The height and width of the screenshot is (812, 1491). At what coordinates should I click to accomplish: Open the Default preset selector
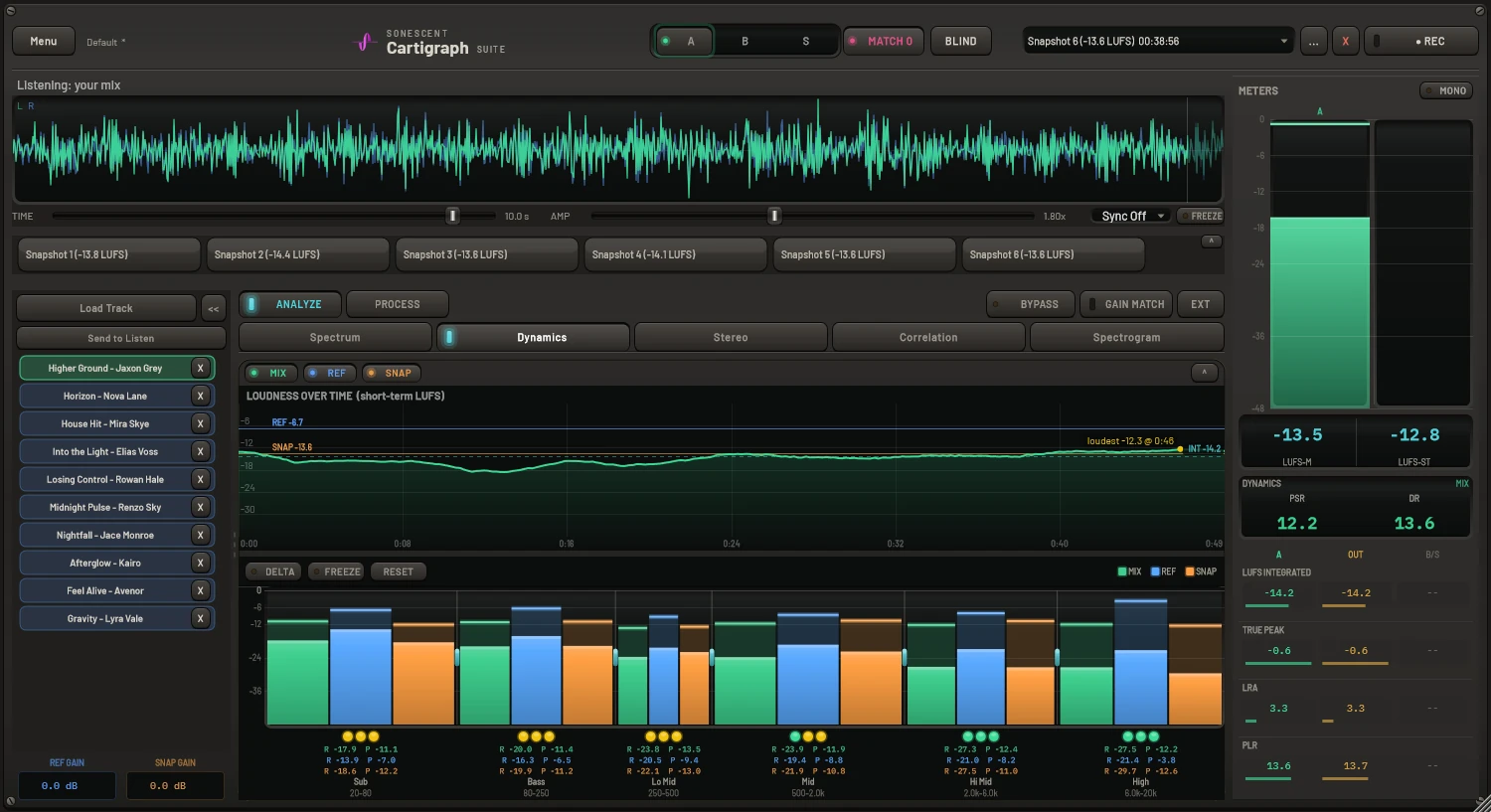106,42
